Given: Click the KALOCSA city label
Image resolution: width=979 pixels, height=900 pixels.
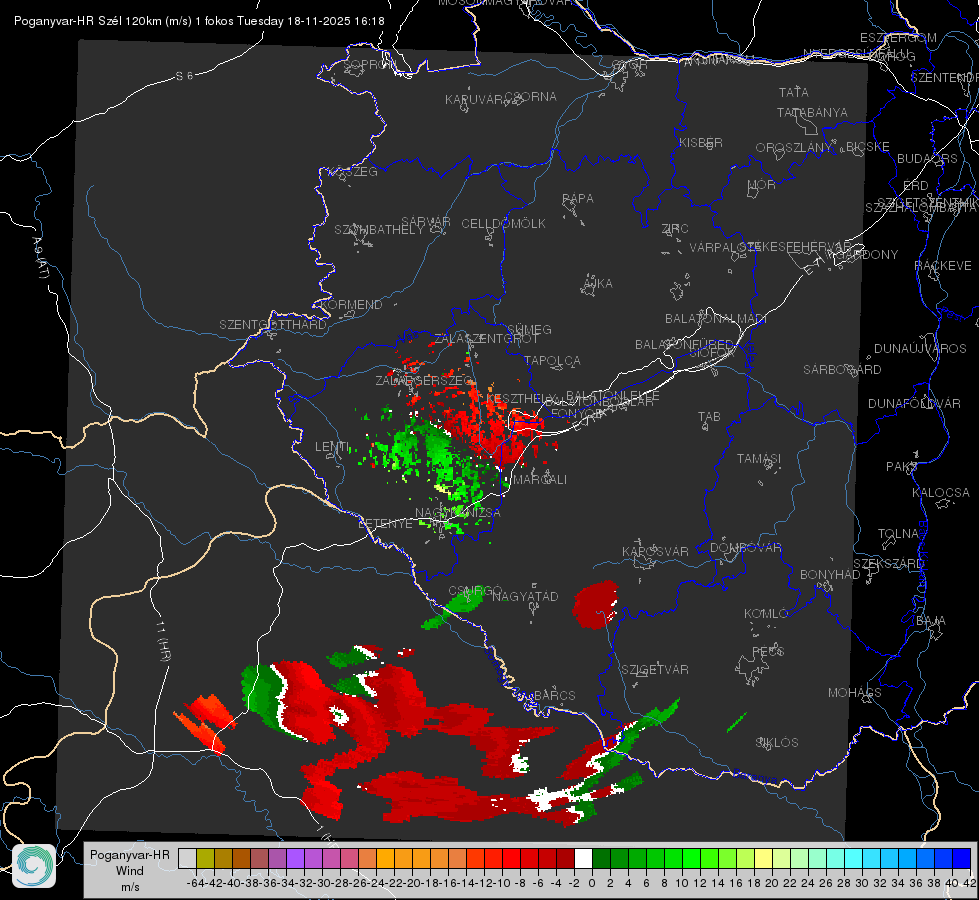Looking at the screenshot, I should 941,493.
